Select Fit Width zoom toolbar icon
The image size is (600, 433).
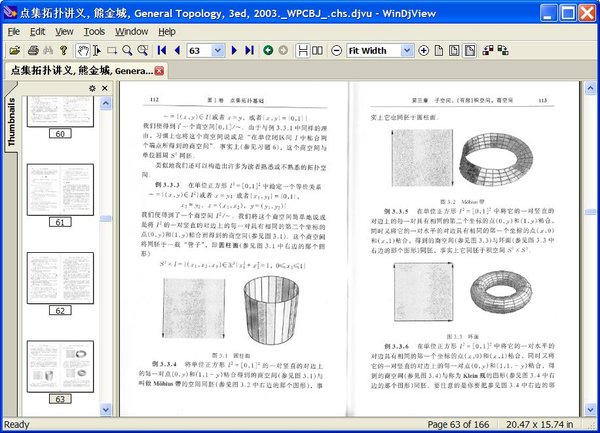470,50
